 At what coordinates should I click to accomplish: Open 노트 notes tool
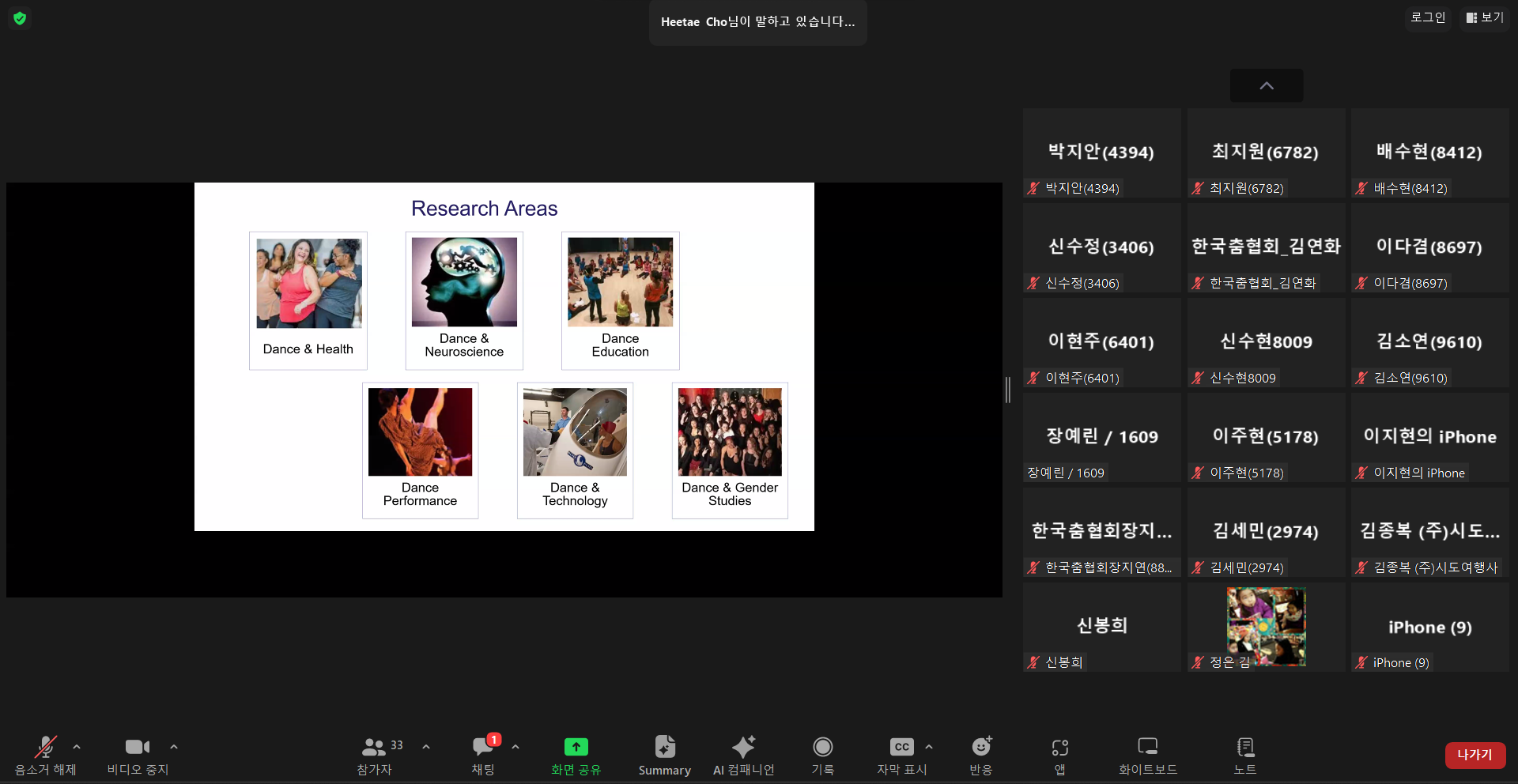click(x=1245, y=756)
